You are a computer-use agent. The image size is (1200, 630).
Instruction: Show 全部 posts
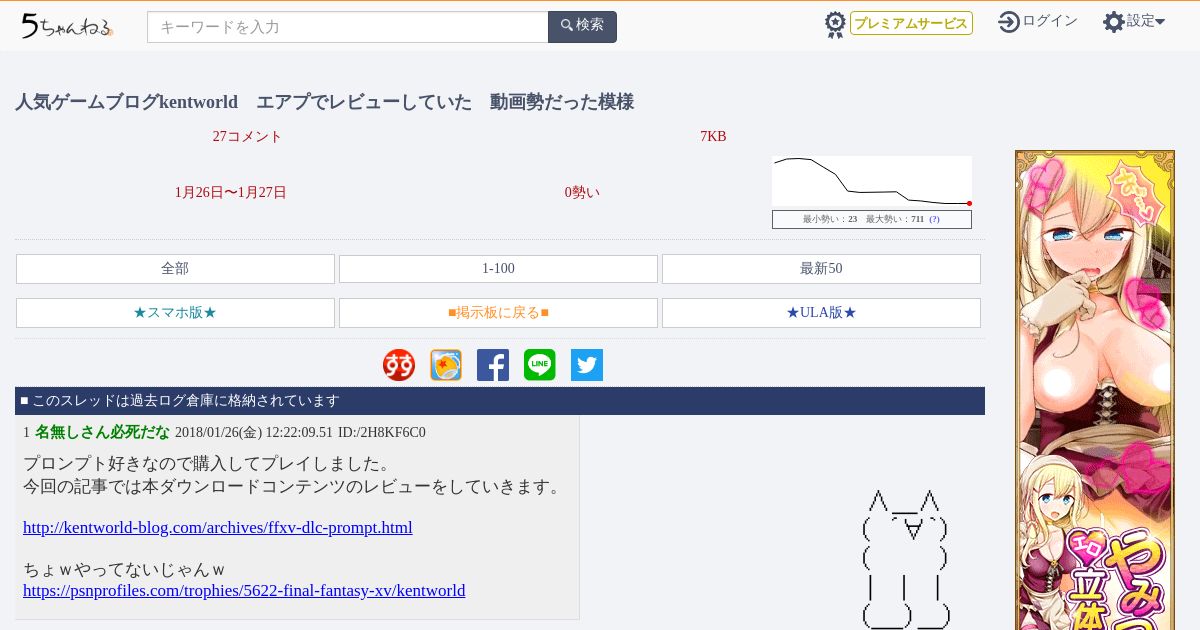pyautogui.click(x=175, y=269)
